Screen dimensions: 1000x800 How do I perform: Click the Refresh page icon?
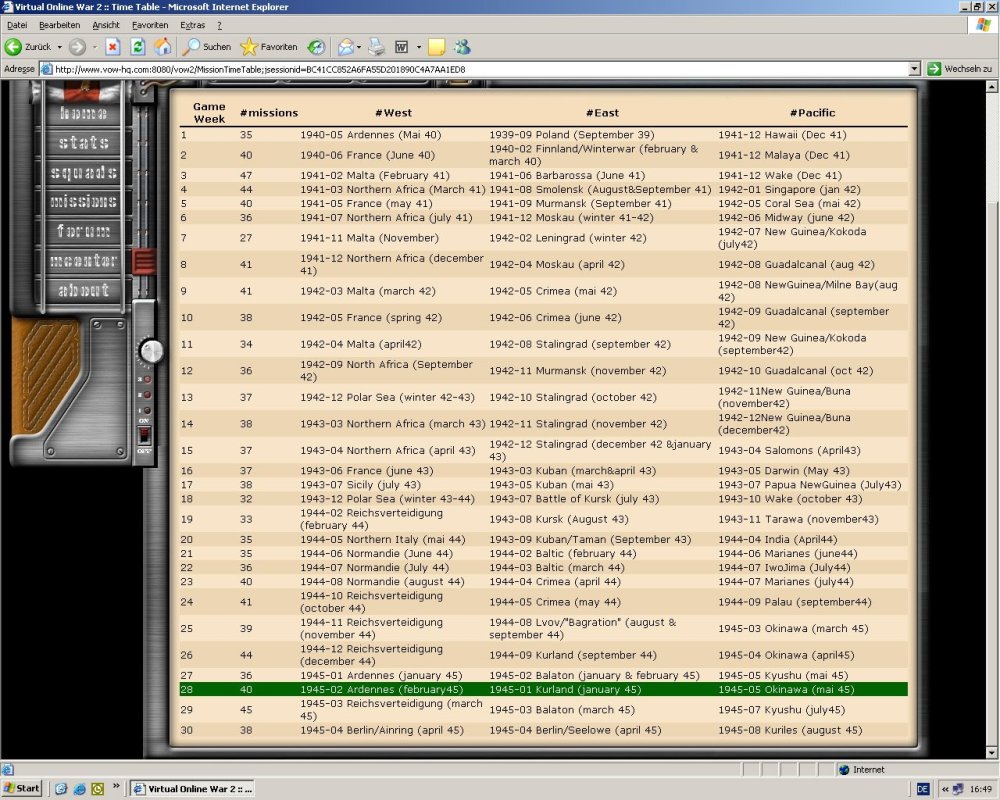pos(138,46)
